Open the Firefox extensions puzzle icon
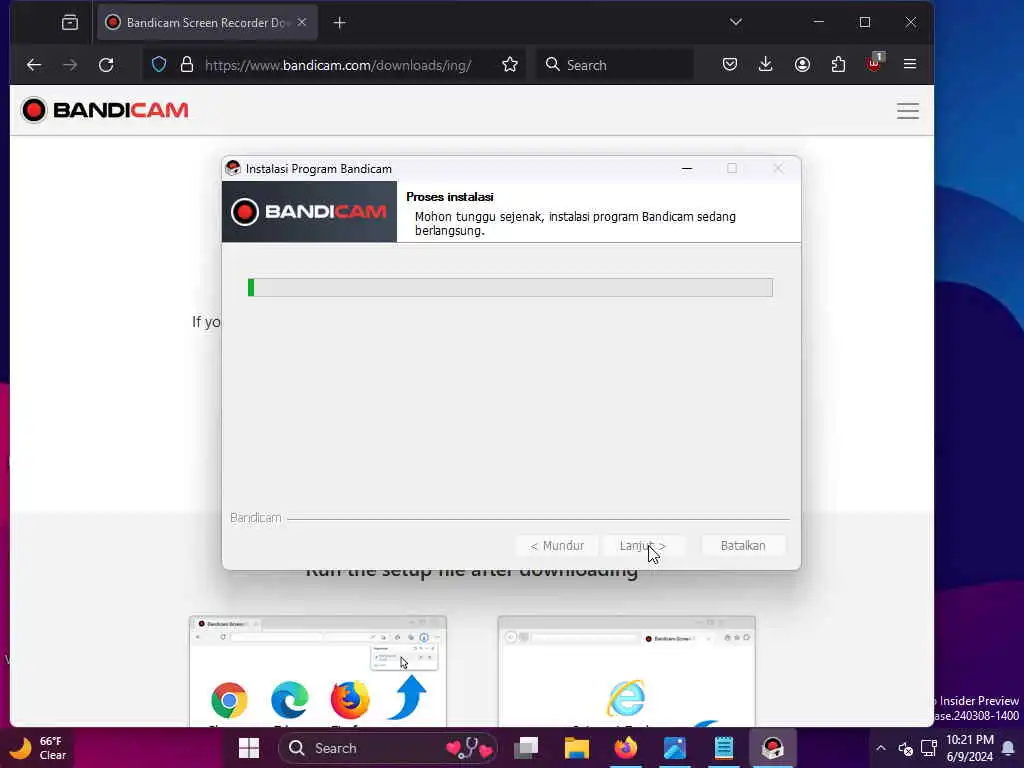 [839, 64]
